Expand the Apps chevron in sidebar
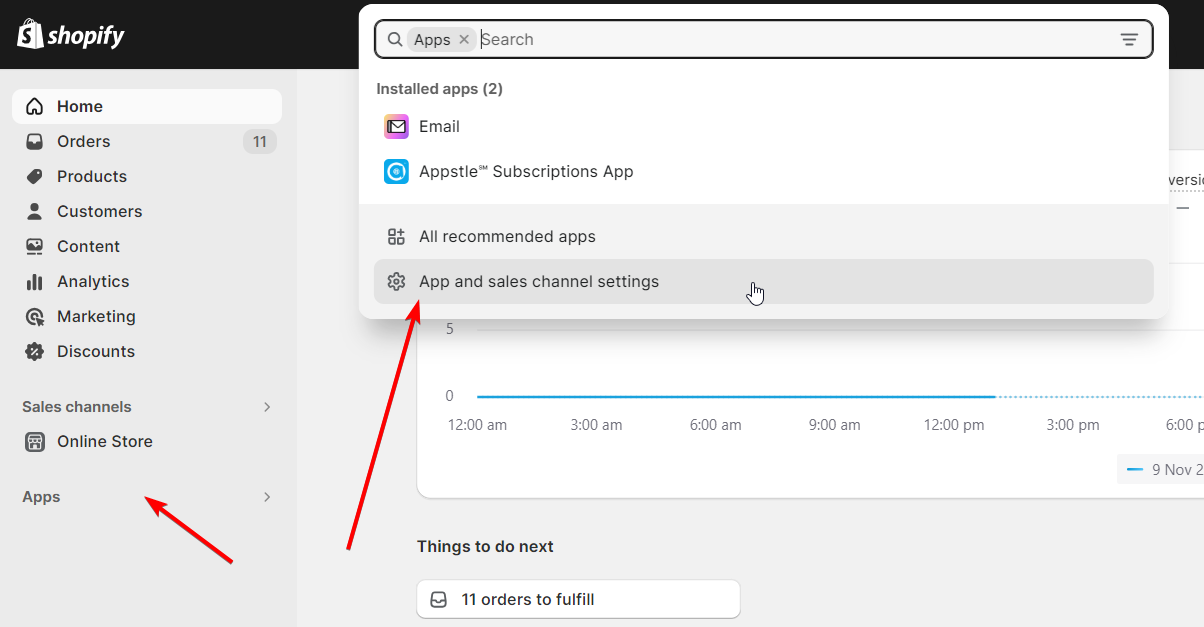 (x=267, y=496)
